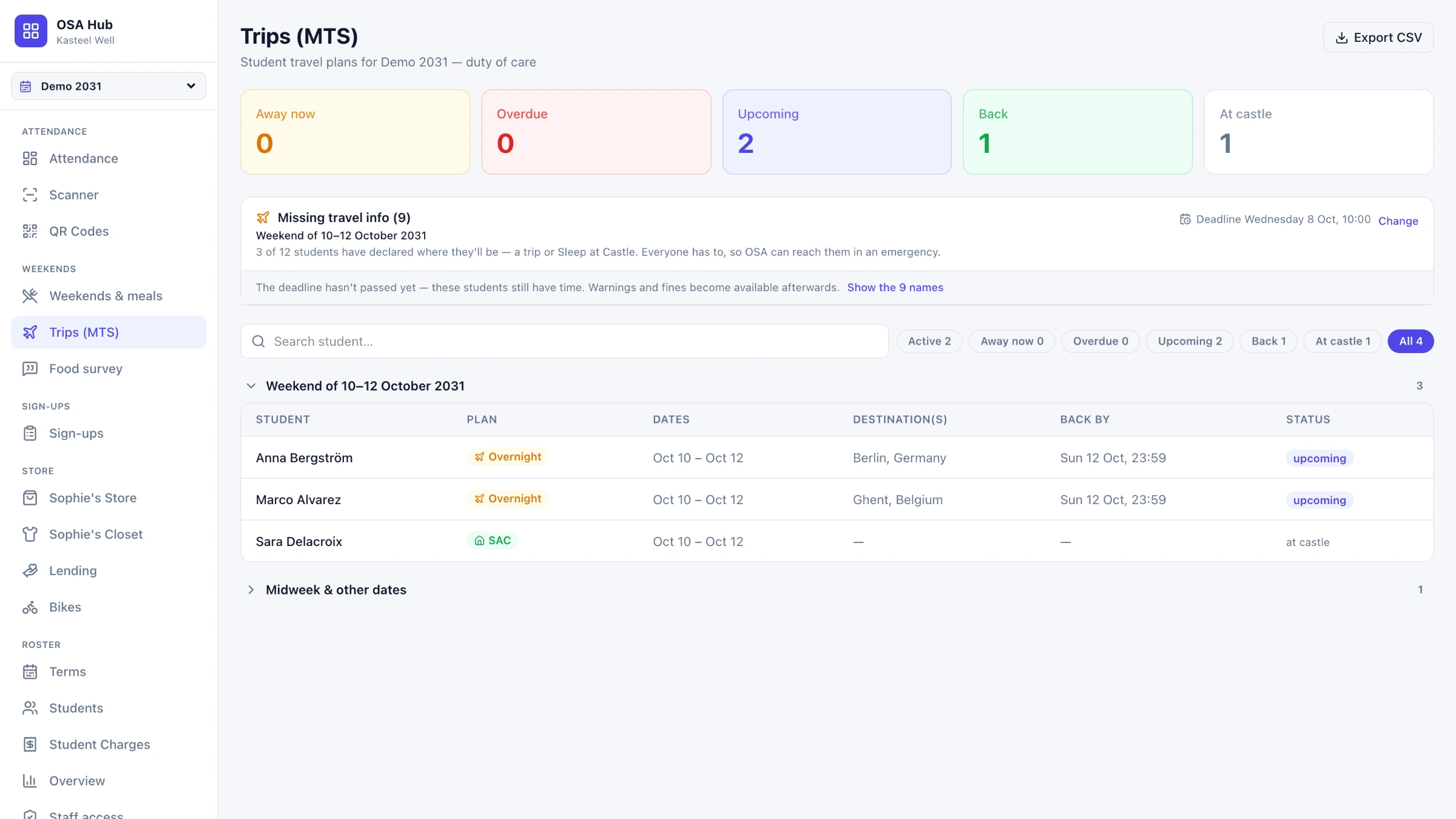Click the Scanner icon in sidebar
The height and width of the screenshot is (819, 1456).
click(x=30, y=195)
